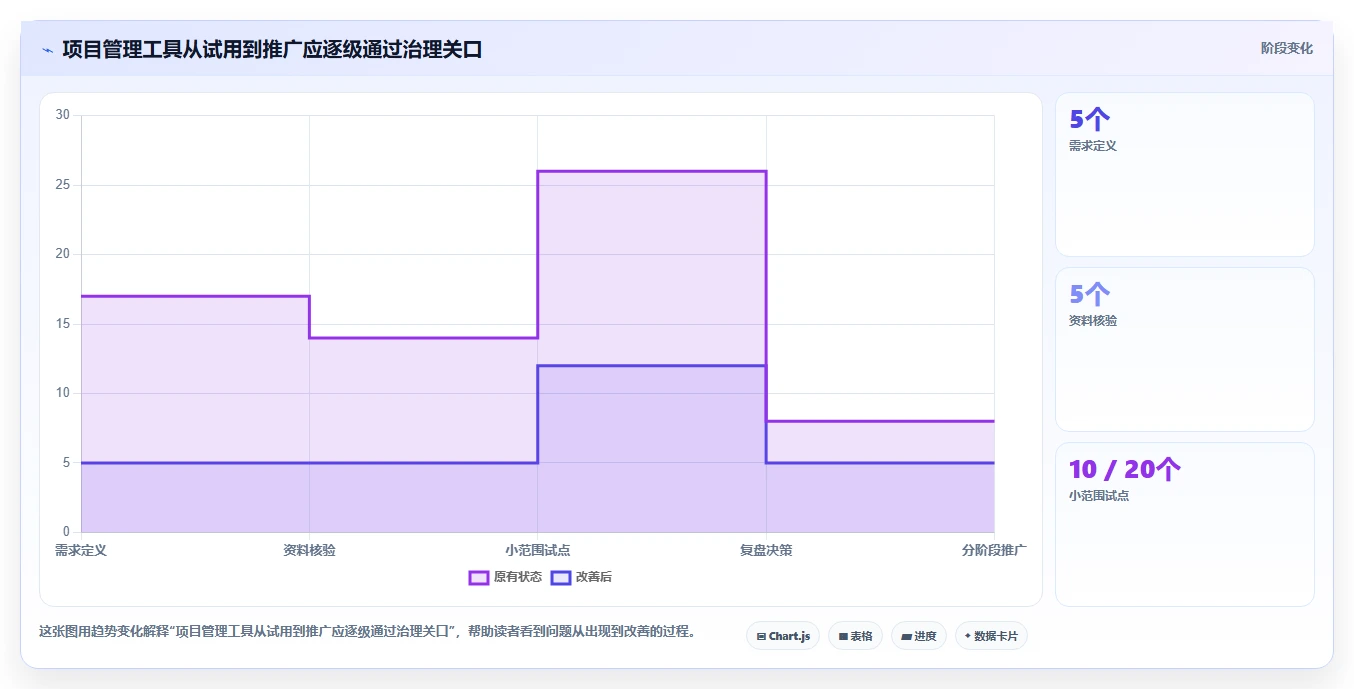Click the x-axis label 分阶段推广
1354x689 pixels.
pos(994,550)
